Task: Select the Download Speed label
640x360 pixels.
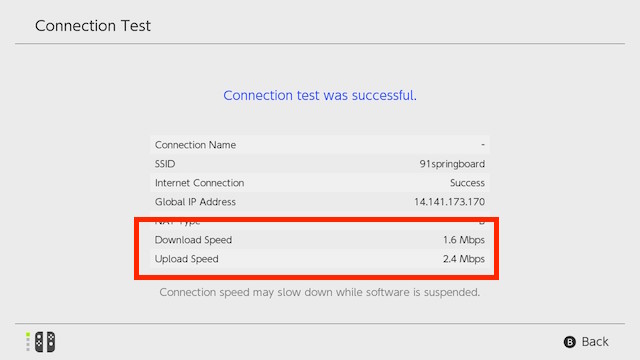Action: tap(193, 240)
